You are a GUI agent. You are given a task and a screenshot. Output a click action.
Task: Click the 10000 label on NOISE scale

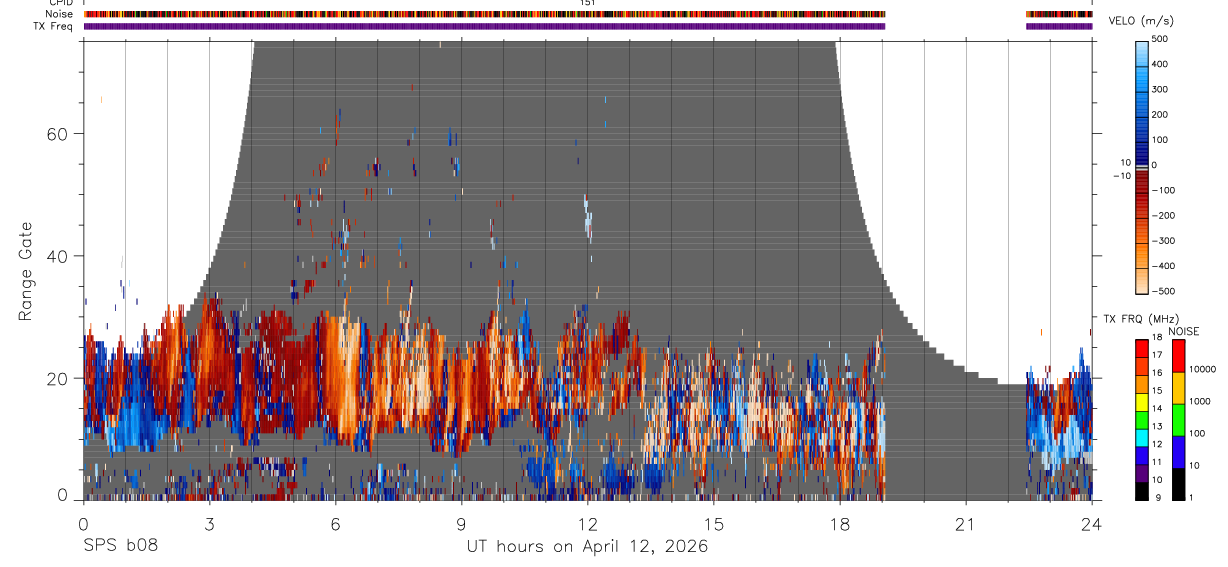tap(1202, 369)
